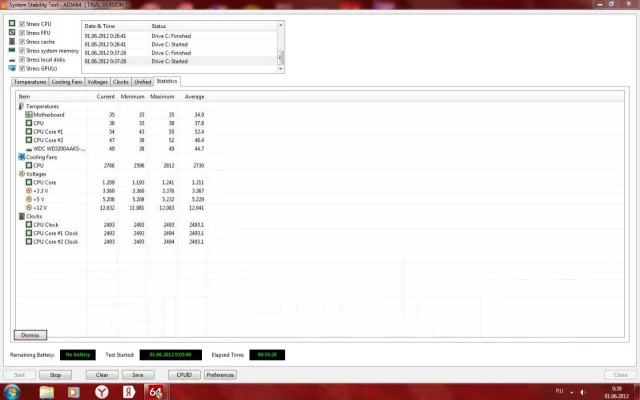Select the 0:37:26 Drive C: Finished log entry
The height and width of the screenshot is (400, 640).
(179, 53)
